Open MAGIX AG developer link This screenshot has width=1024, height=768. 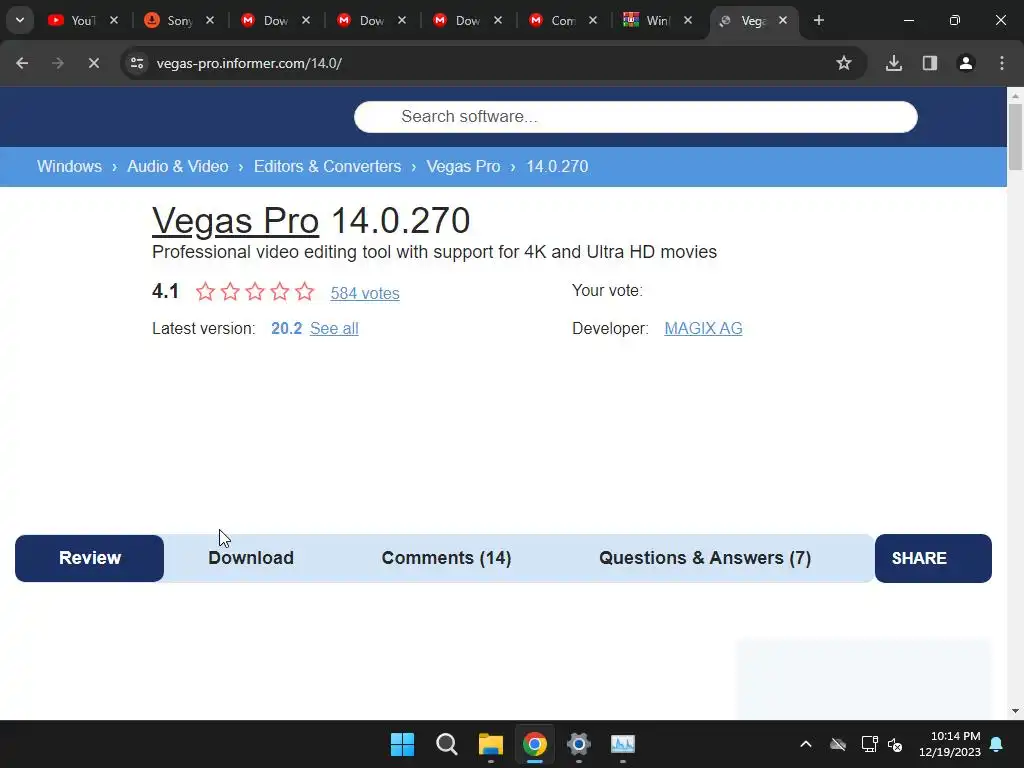coord(703,328)
